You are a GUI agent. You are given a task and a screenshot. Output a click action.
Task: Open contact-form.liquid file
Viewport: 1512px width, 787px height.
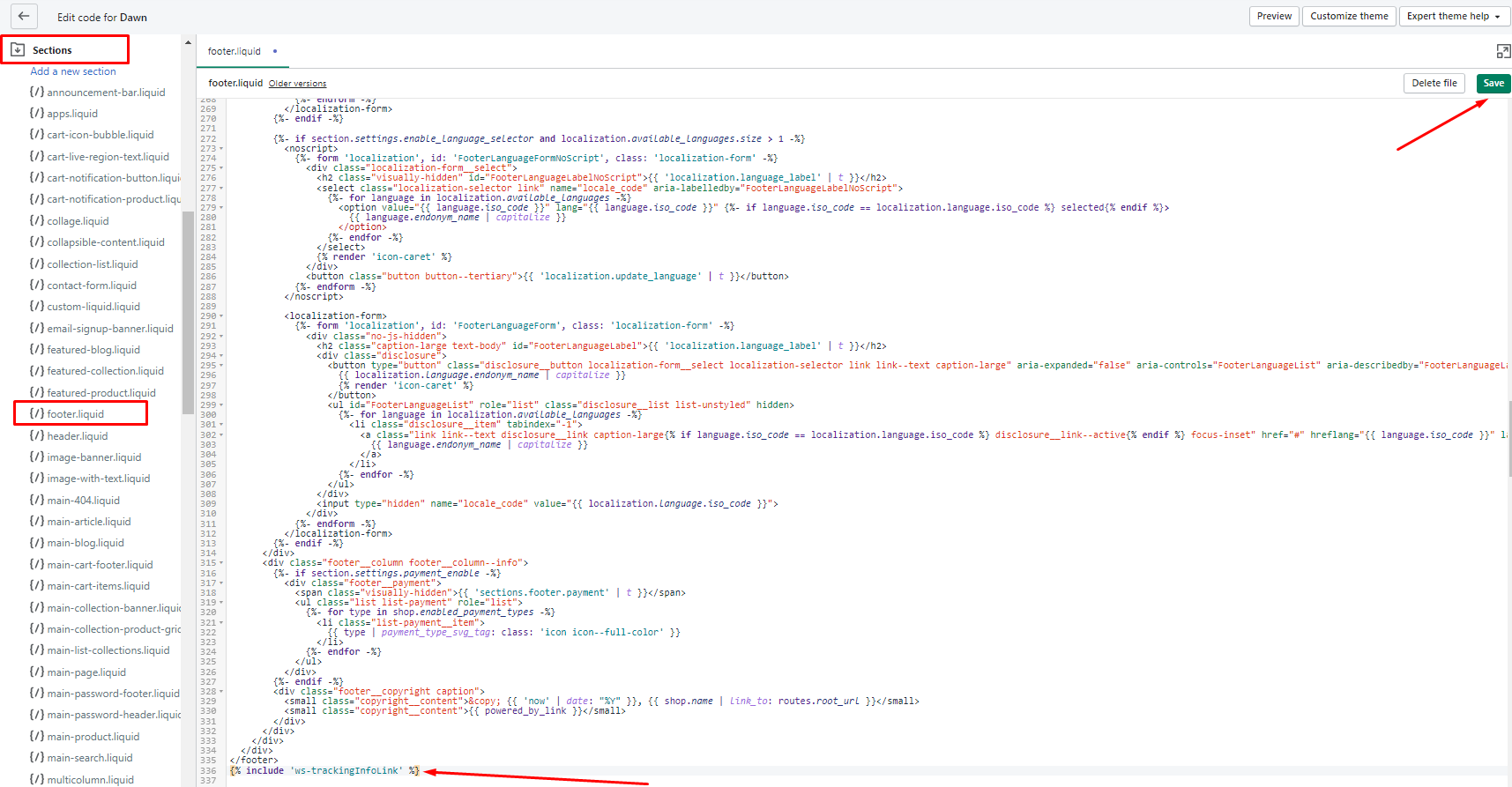coord(92,286)
